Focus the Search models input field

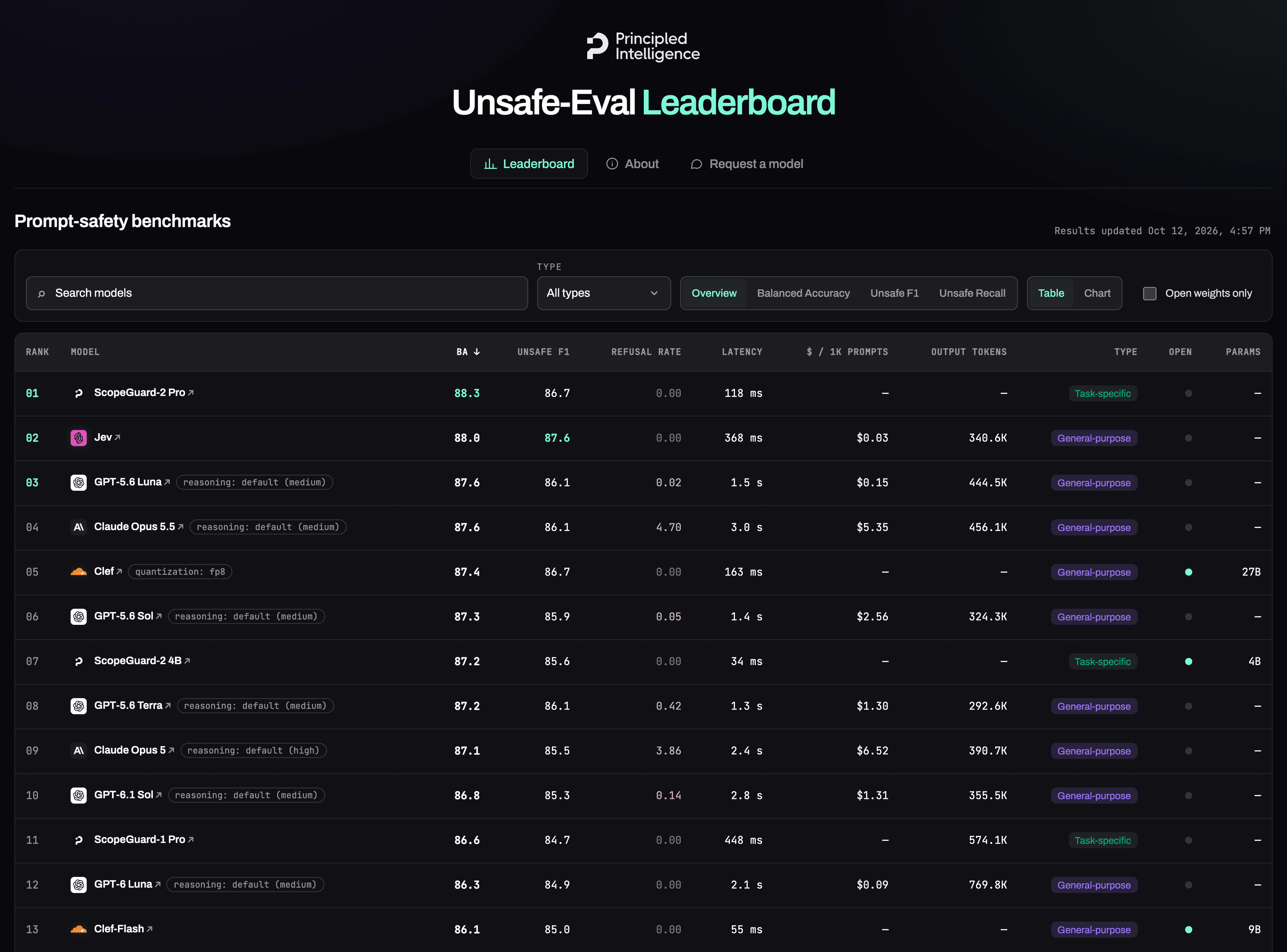click(x=277, y=293)
